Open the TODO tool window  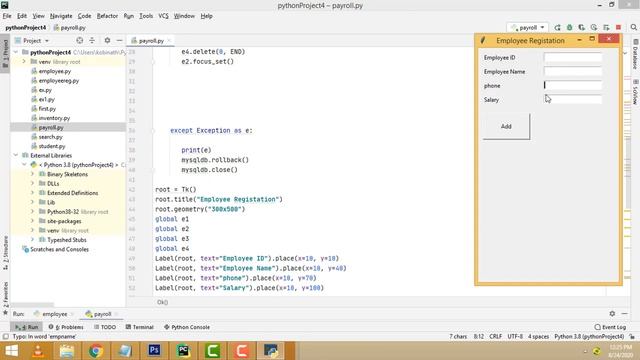(105, 327)
